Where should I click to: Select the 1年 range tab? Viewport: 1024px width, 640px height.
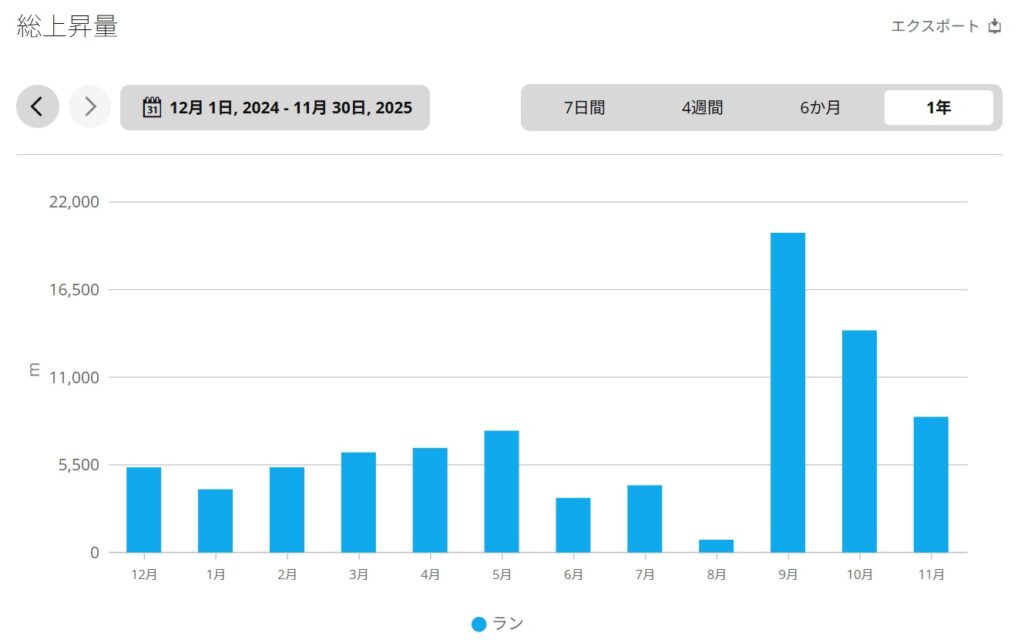(938, 108)
